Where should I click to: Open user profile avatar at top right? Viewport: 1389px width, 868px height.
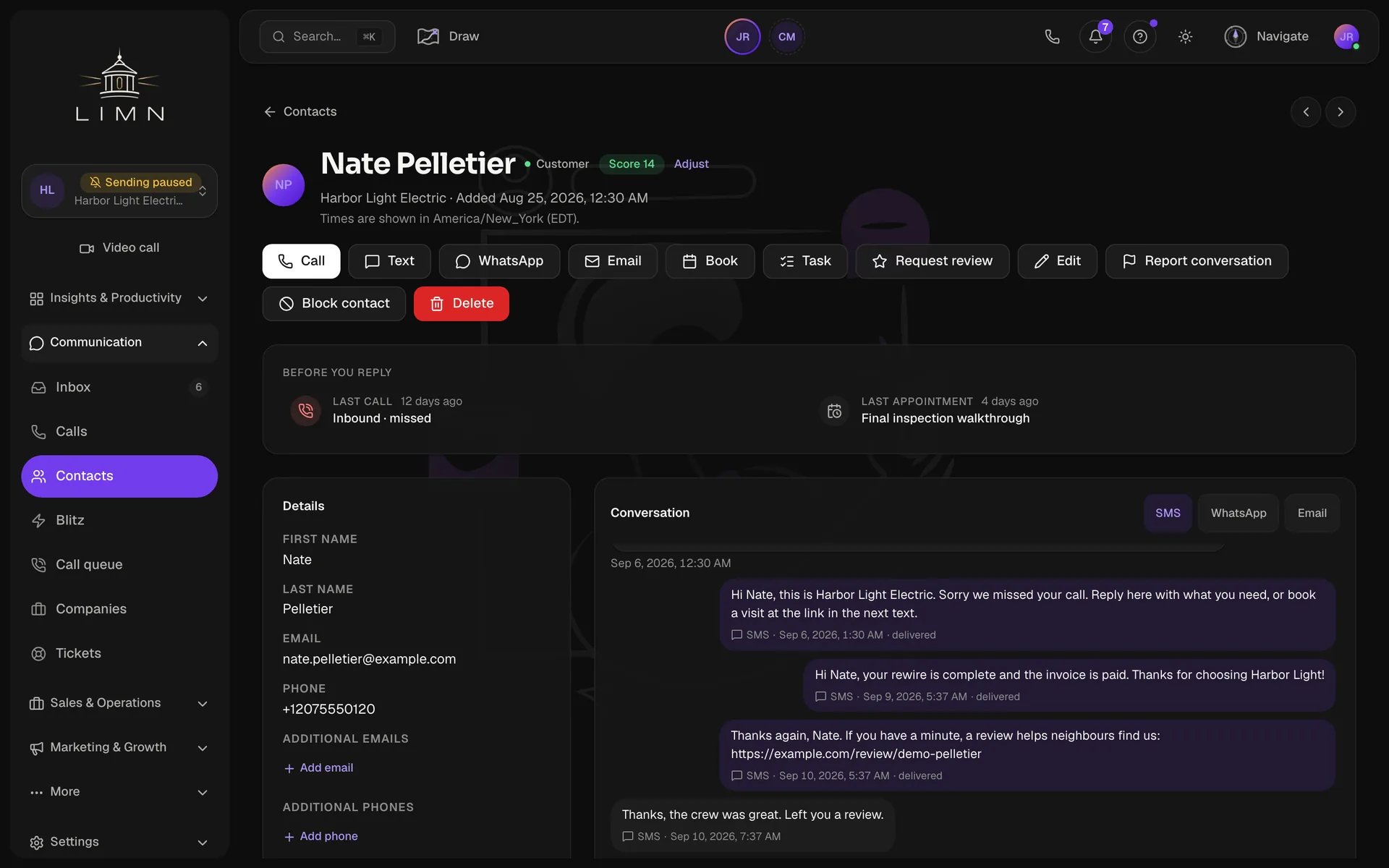click(x=1346, y=37)
